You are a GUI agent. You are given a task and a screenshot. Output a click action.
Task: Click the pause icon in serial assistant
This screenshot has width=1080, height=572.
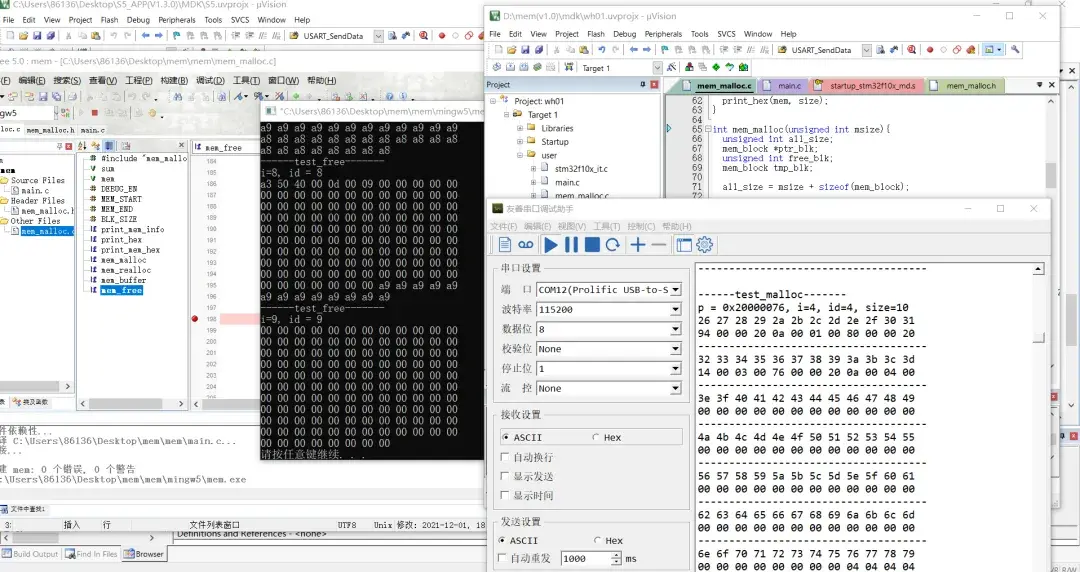click(571, 245)
